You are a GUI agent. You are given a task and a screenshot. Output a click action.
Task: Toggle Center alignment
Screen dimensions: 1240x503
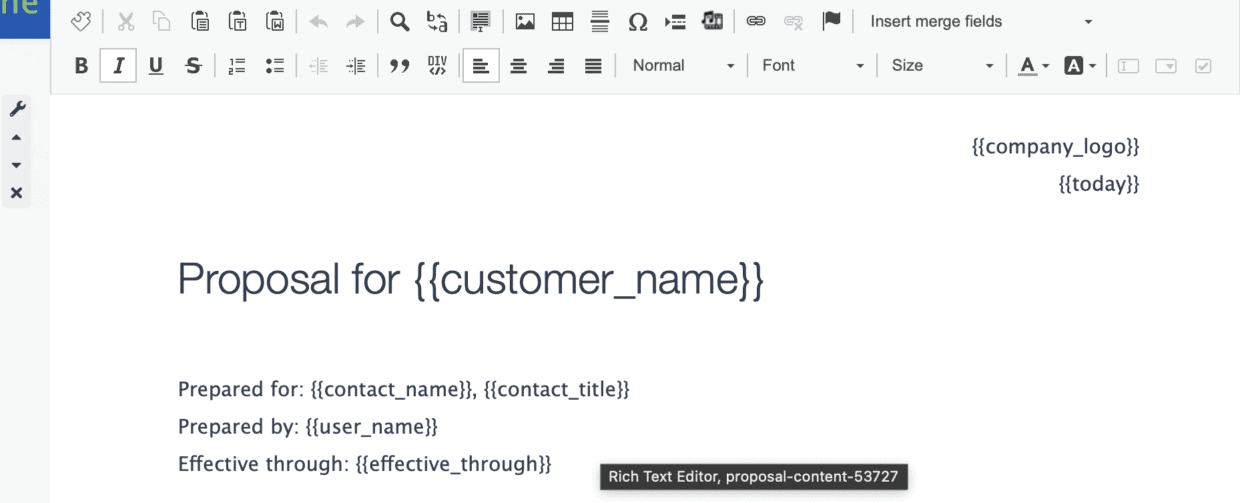click(x=518, y=66)
